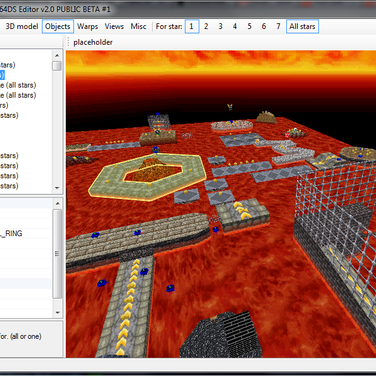
Task: Select star 7 in the For star row
Action: click(278, 26)
